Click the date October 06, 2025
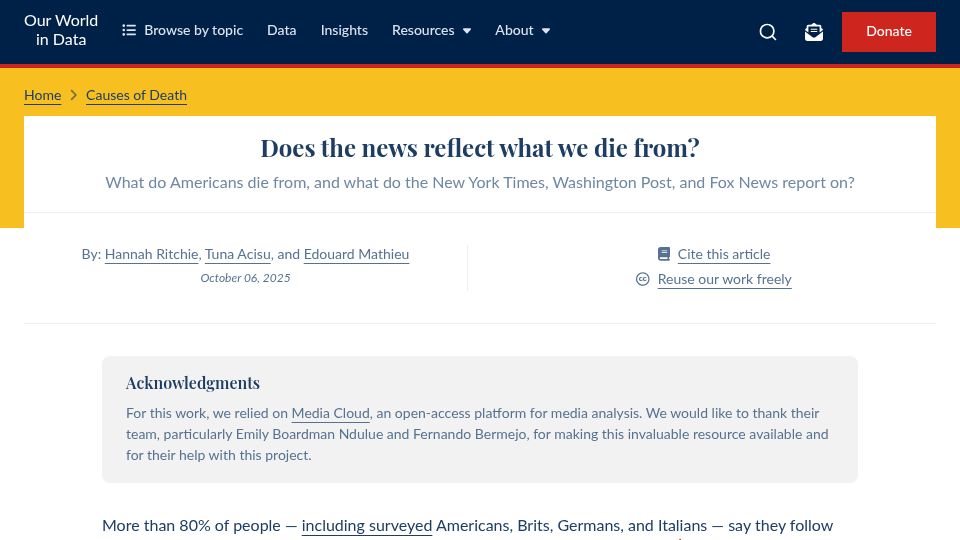 click(246, 278)
